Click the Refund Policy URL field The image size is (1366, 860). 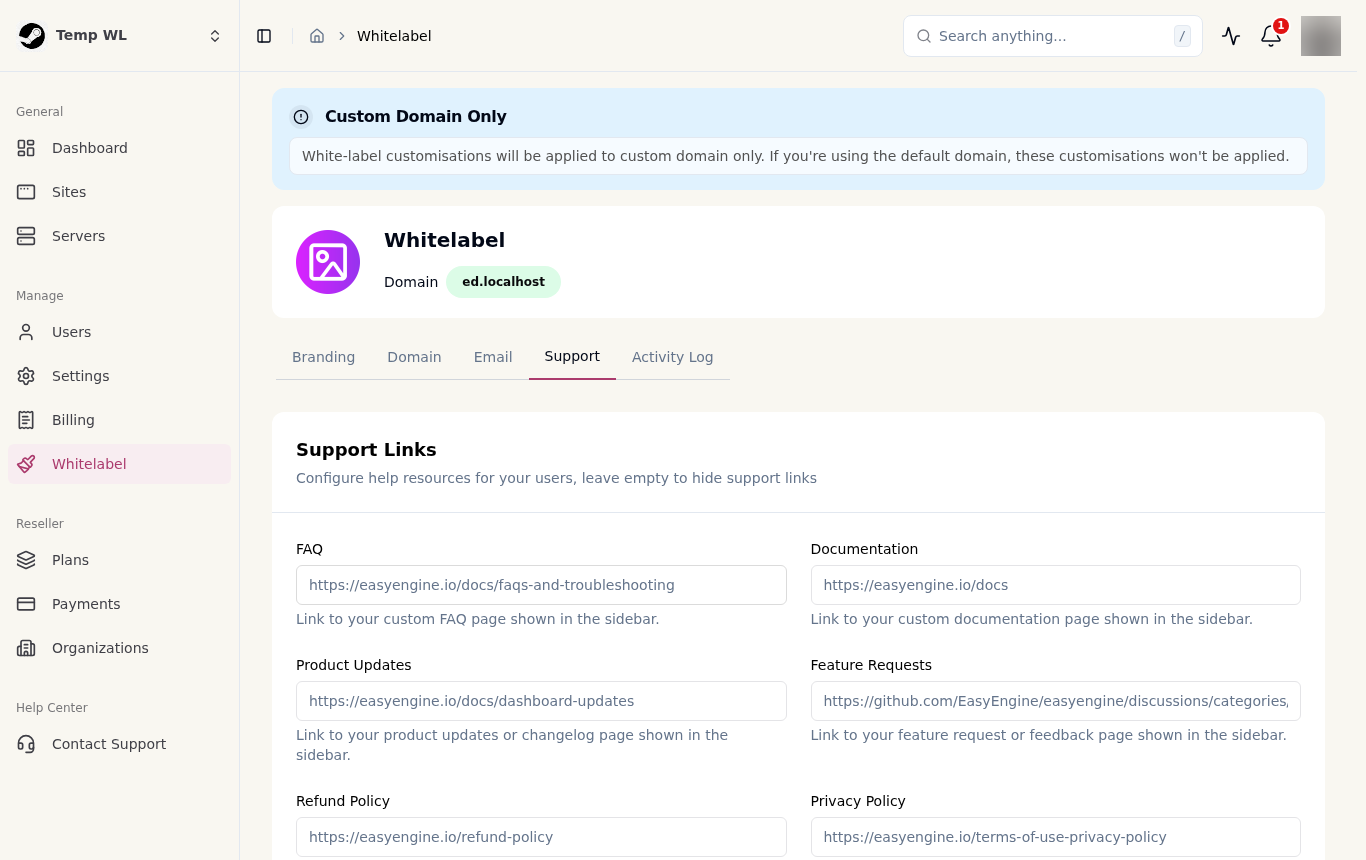pyautogui.click(x=541, y=837)
